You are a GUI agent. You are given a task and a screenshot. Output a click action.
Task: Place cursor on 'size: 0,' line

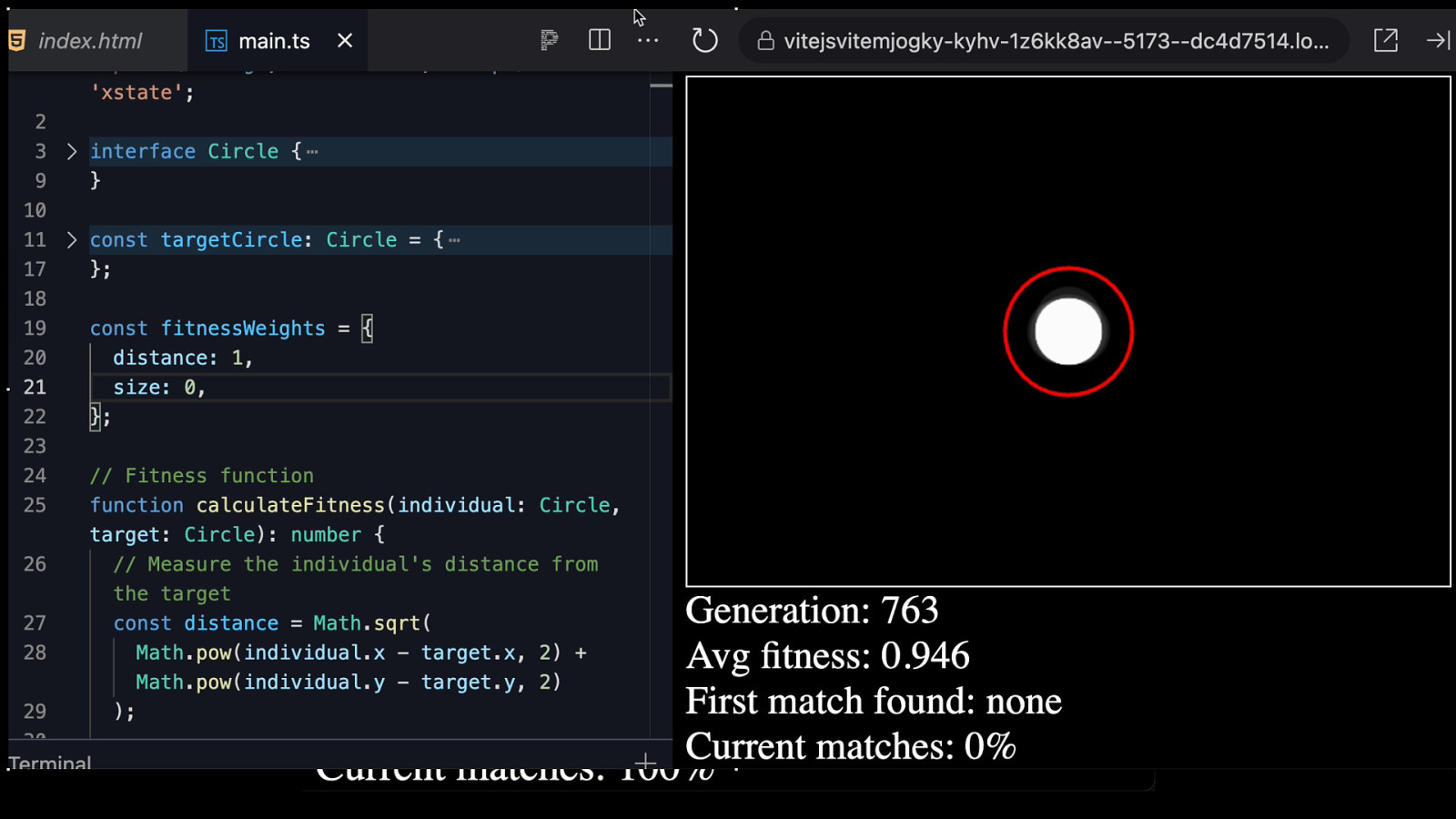(159, 387)
